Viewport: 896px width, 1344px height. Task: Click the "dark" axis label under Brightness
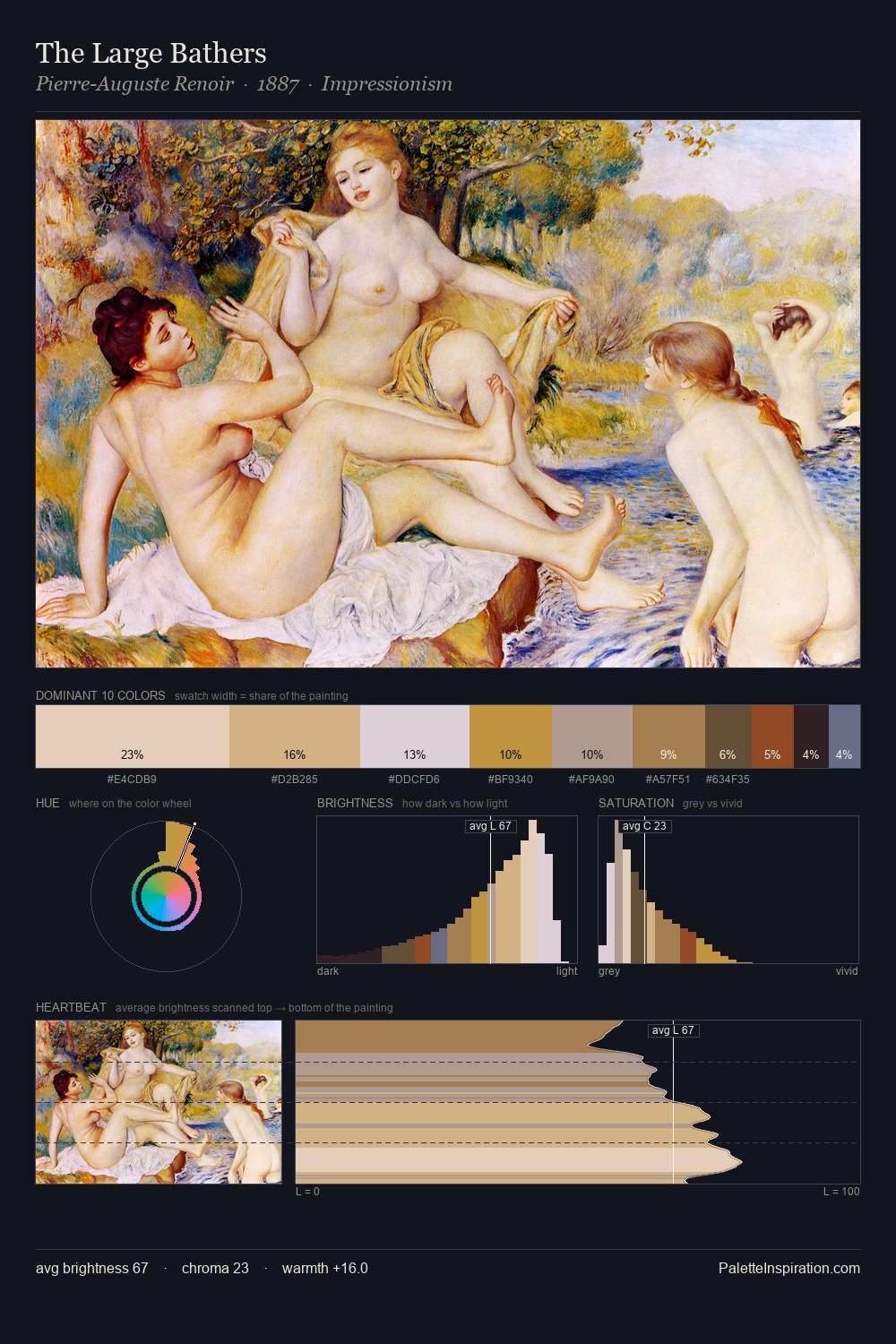point(328,971)
